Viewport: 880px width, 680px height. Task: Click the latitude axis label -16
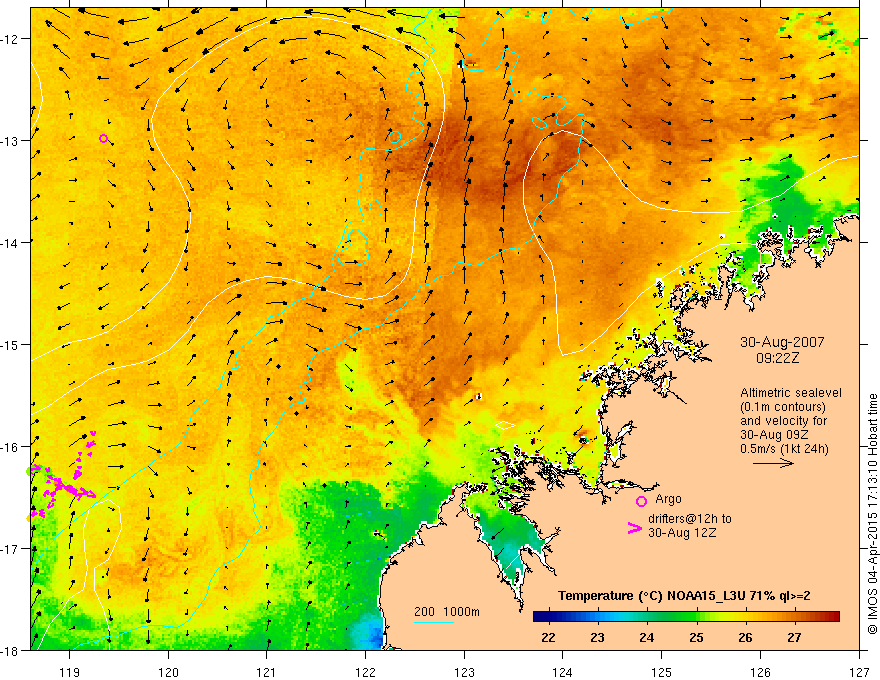tap(11, 447)
